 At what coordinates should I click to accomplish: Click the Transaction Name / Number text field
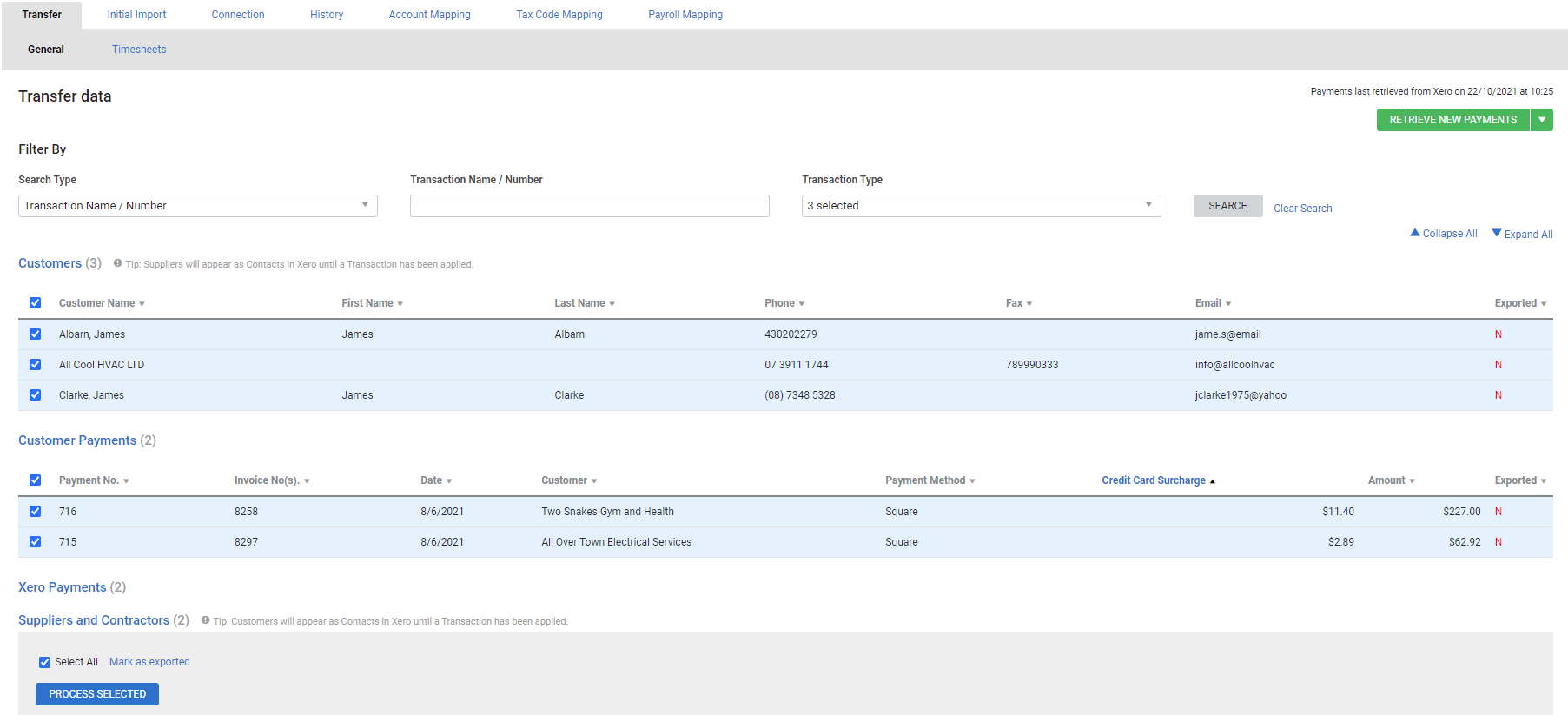[589, 206]
